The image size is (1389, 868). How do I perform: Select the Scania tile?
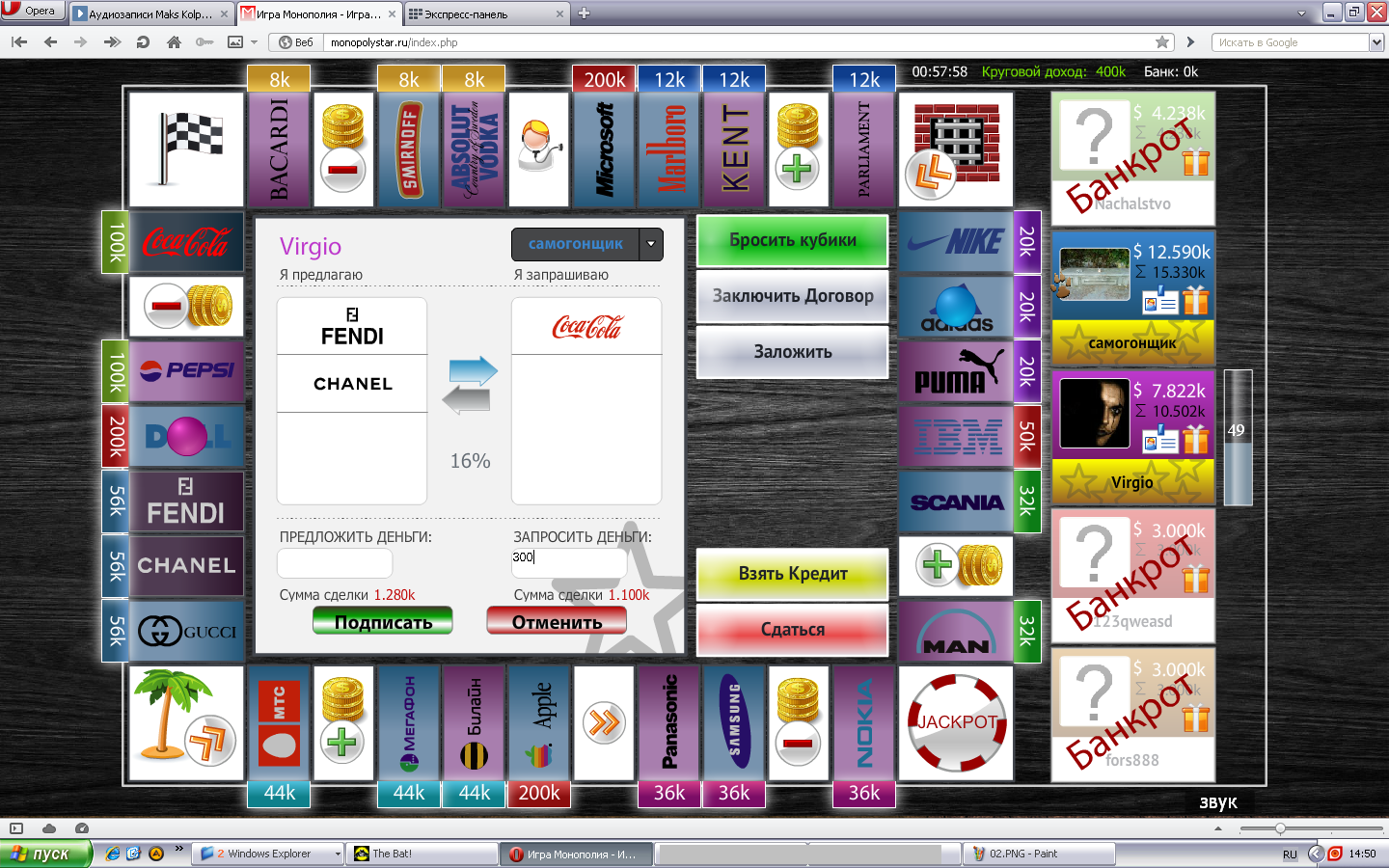(x=956, y=502)
